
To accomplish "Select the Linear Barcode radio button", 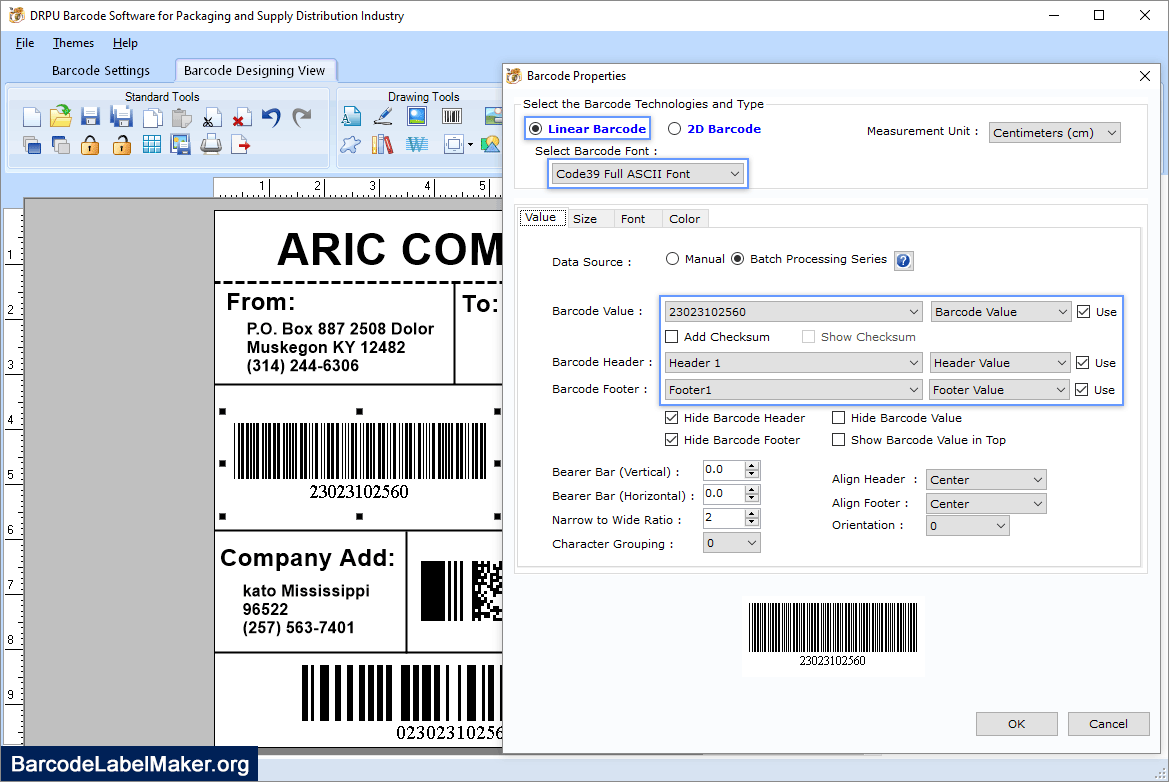I will (x=535, y=129).
